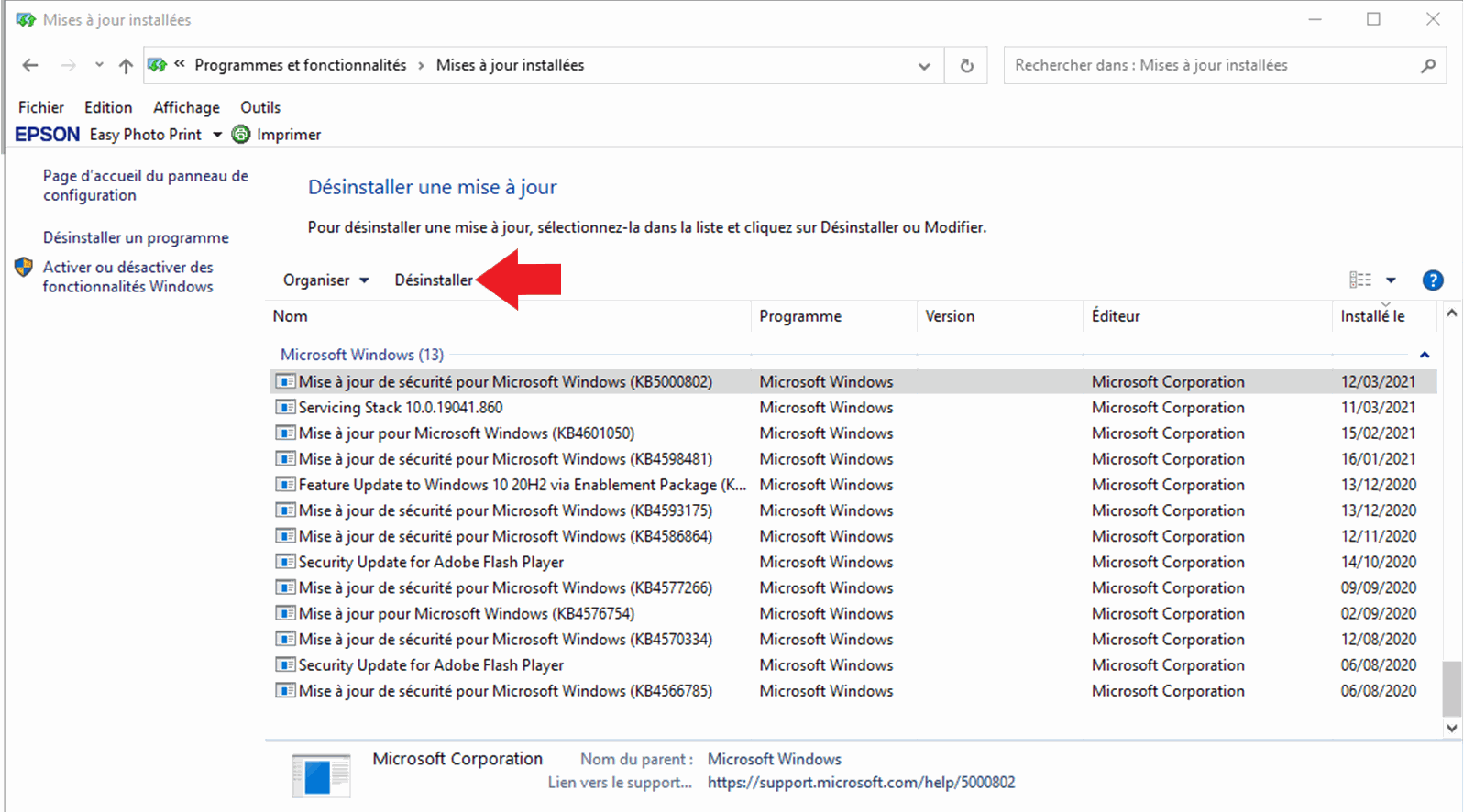Go up one level arrow

click(126, 65)
